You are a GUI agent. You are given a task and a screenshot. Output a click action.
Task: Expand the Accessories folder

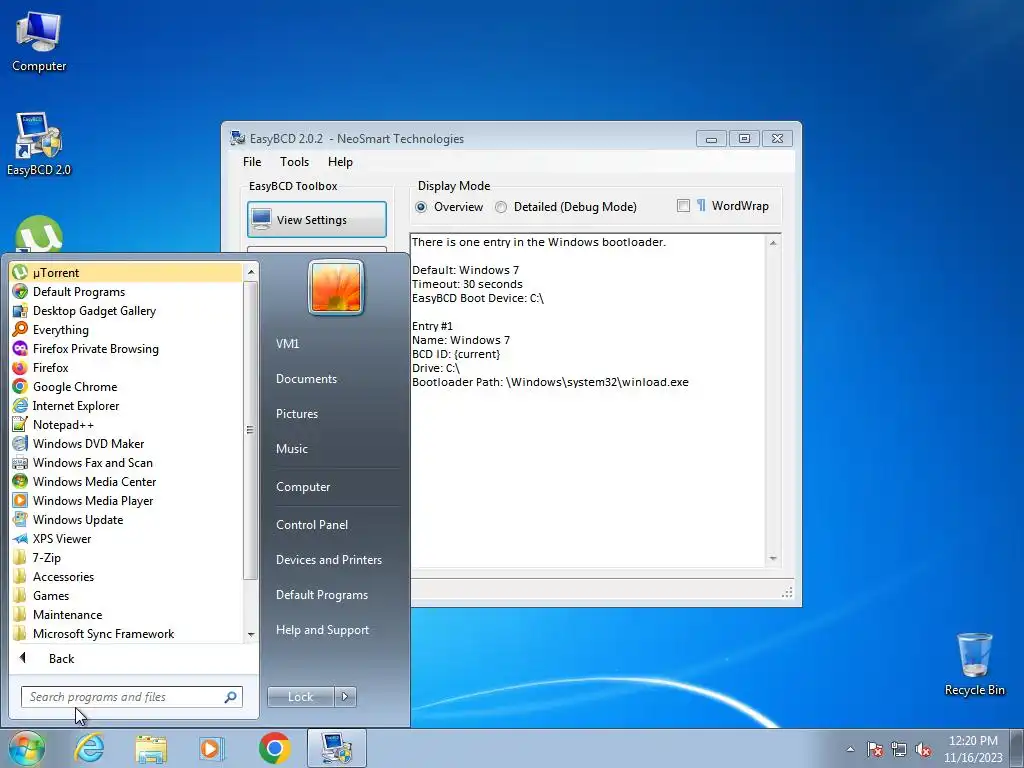pos(126,576)
